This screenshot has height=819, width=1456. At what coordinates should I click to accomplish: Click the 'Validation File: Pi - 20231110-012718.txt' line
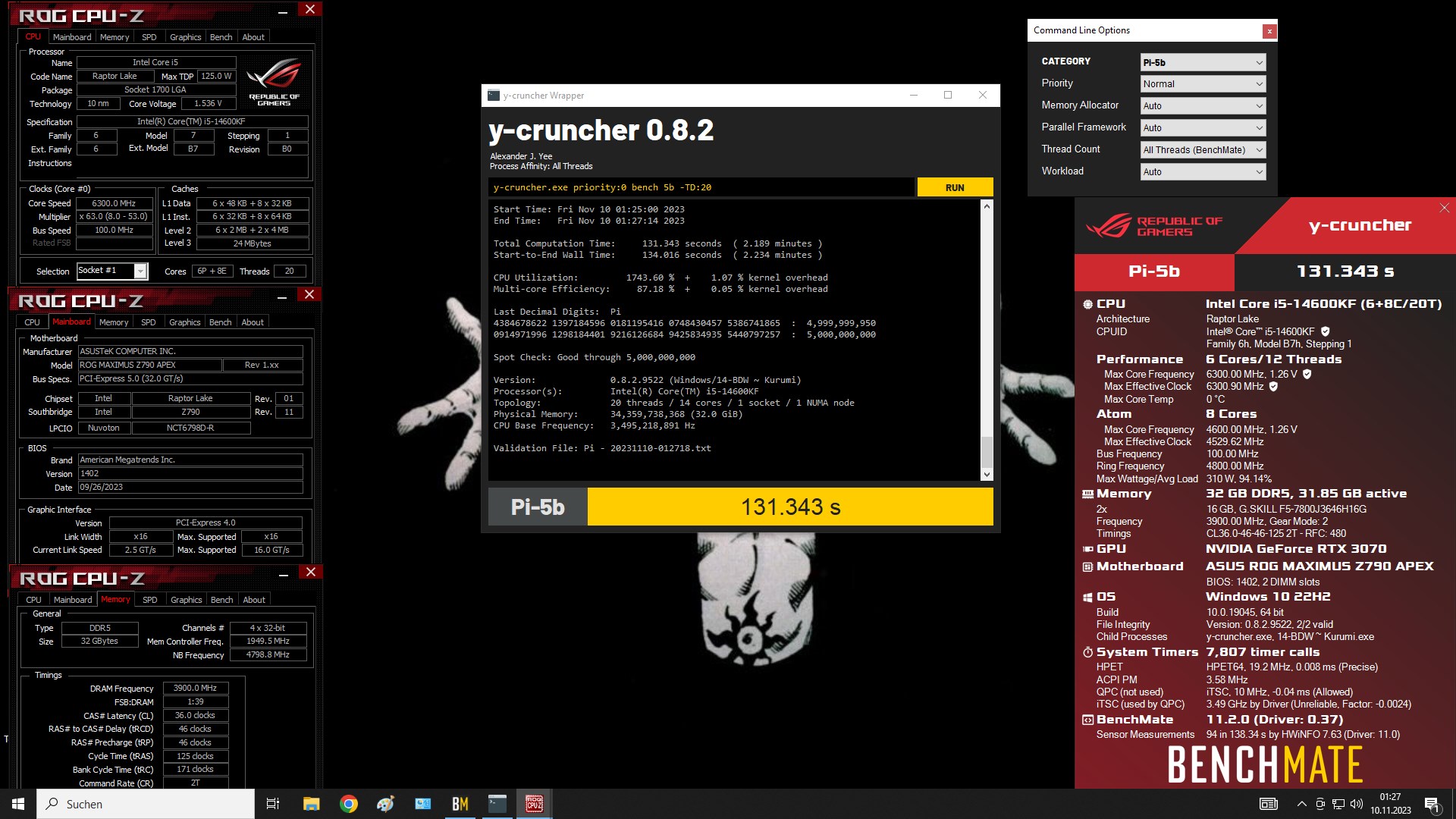(x=602, y=448)
